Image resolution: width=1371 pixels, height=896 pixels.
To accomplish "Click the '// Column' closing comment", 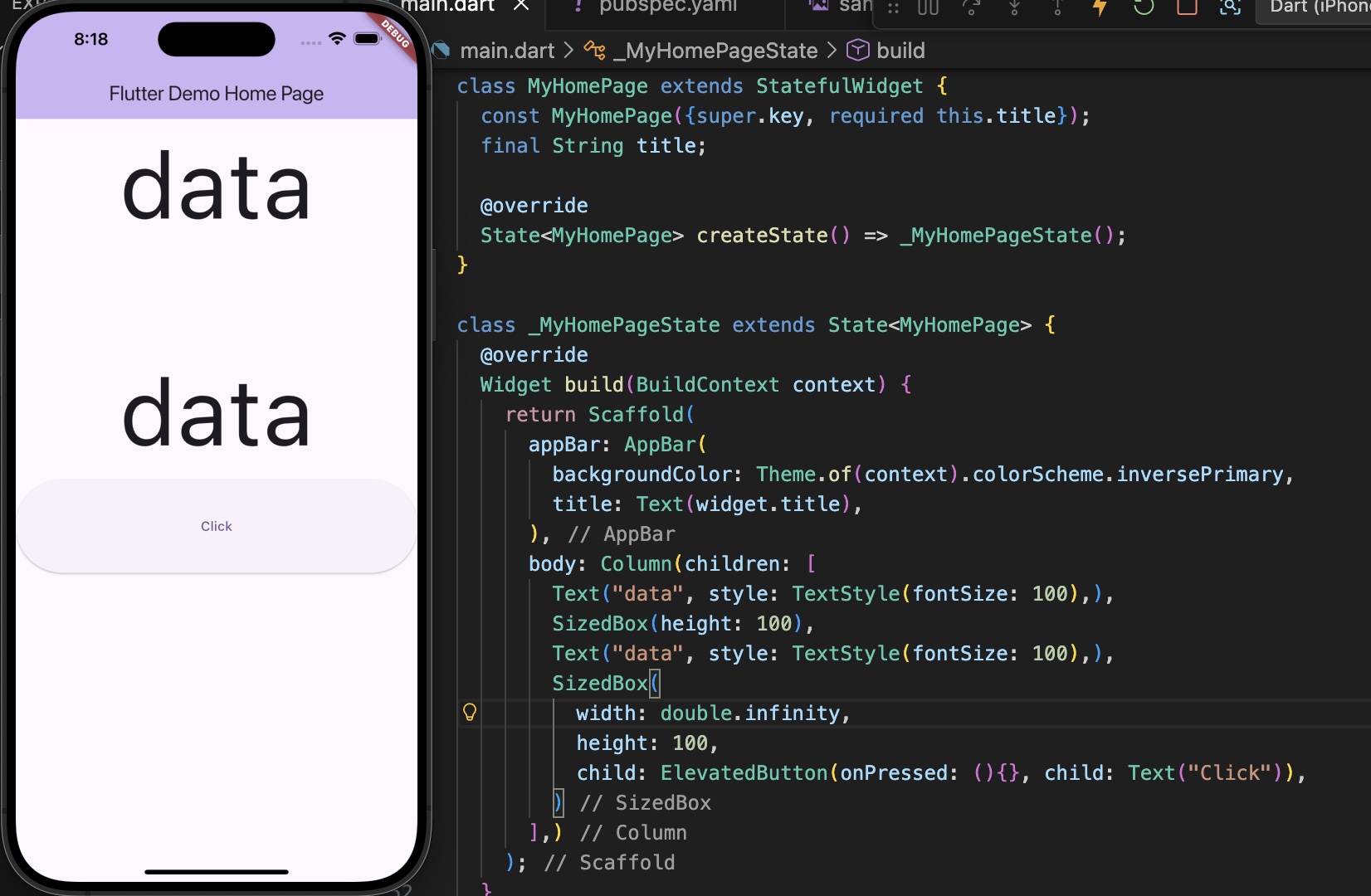I will pyautogui.click(x=633, y=832).
